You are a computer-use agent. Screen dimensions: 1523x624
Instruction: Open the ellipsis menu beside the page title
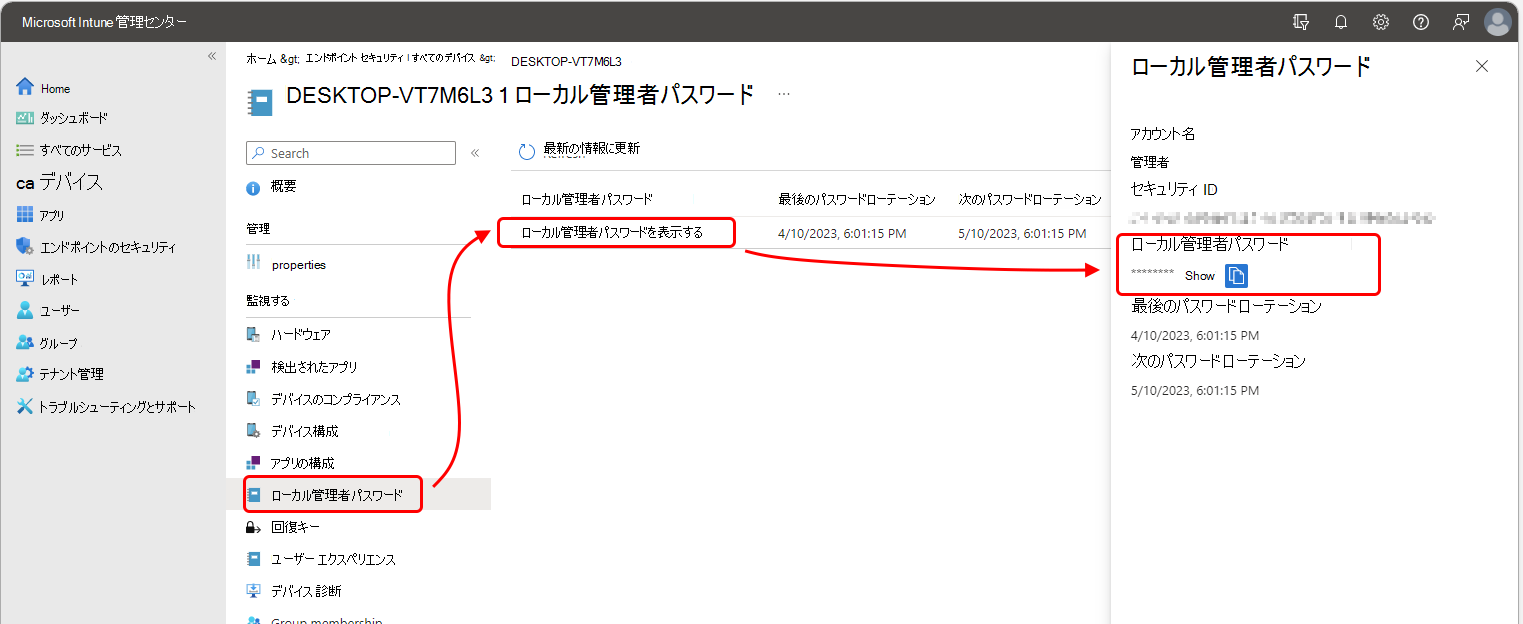tap(784, 95)
